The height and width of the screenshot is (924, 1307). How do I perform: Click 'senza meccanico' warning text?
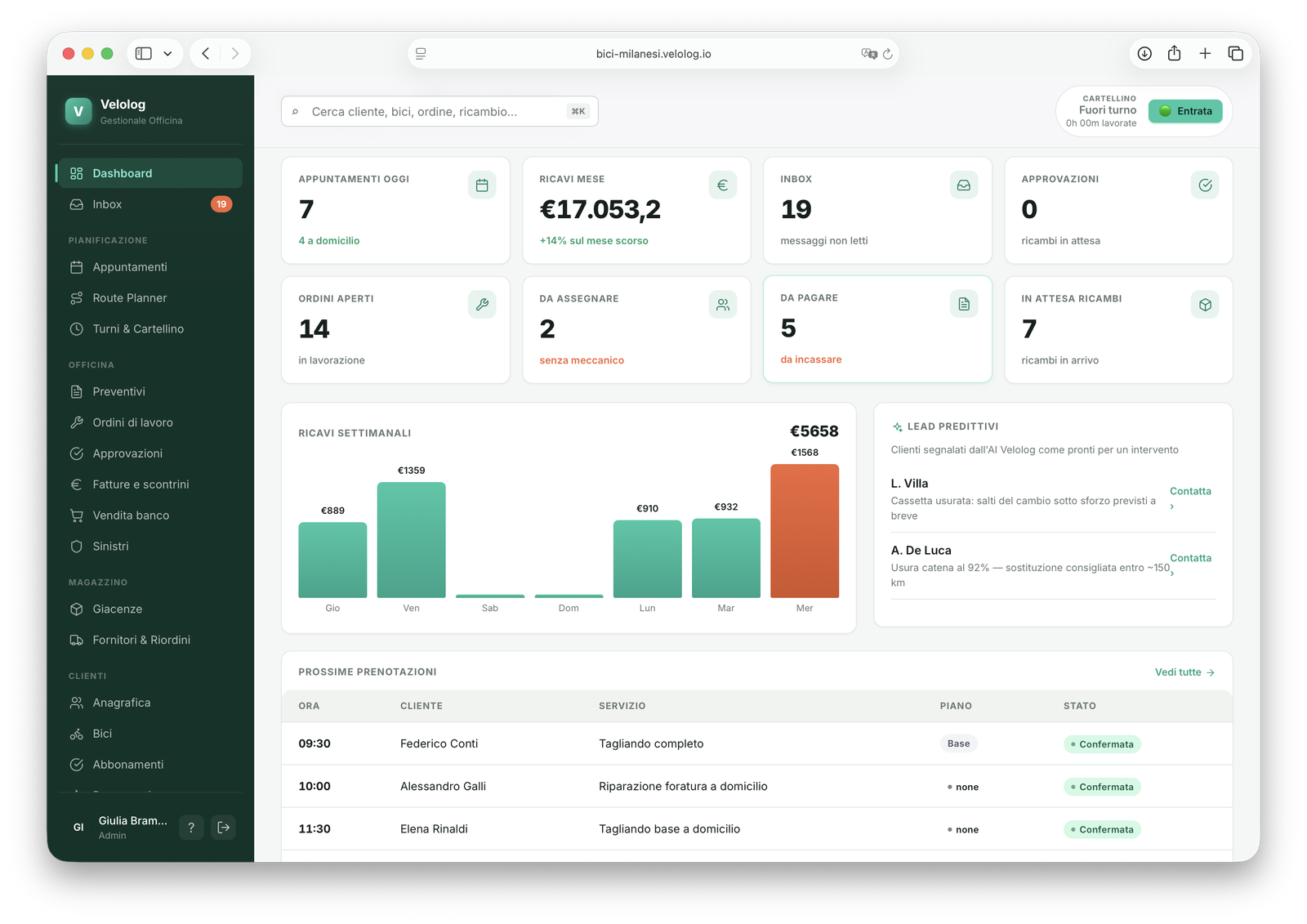coord(582,360)
